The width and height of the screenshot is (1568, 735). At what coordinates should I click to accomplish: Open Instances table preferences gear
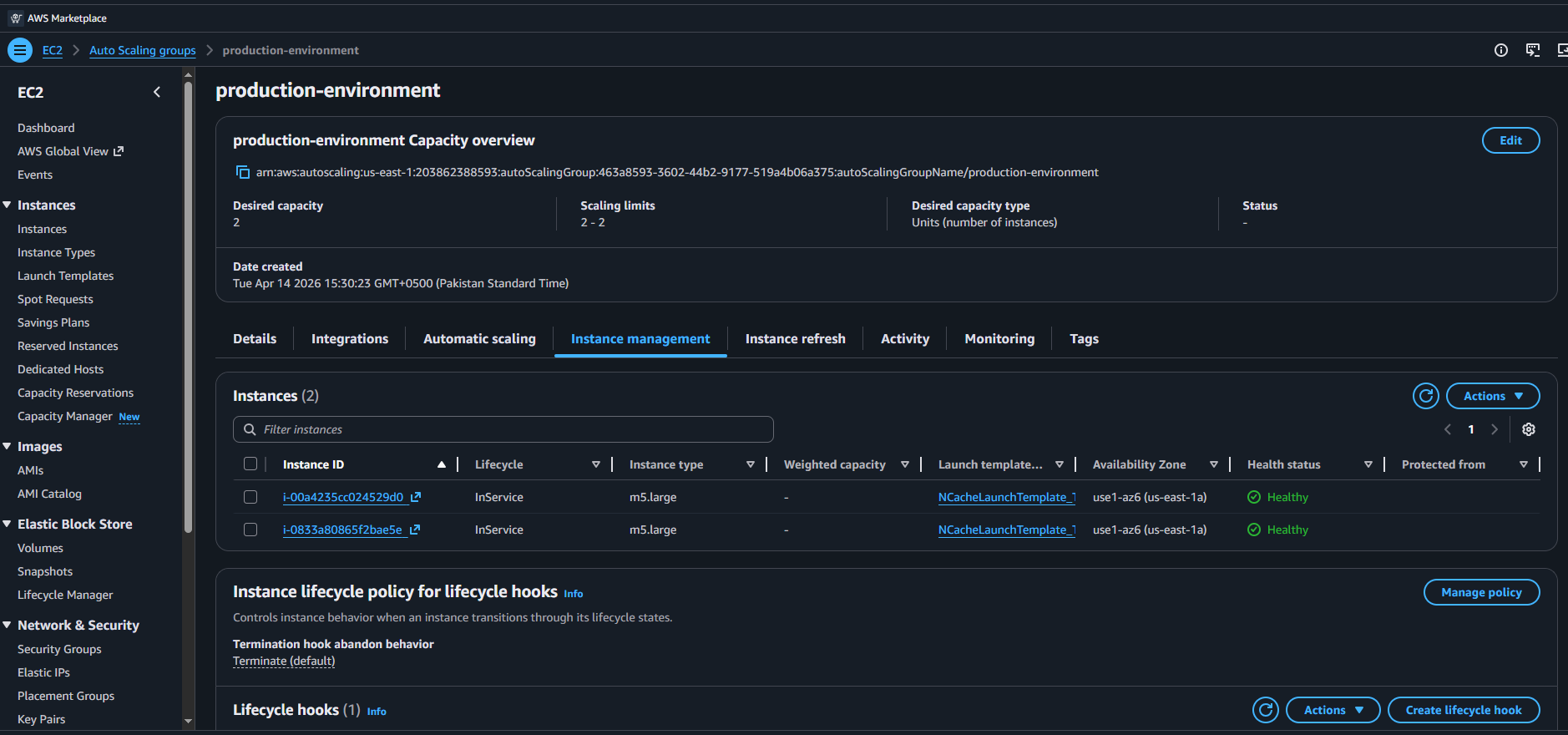(x=1529, y=429)
